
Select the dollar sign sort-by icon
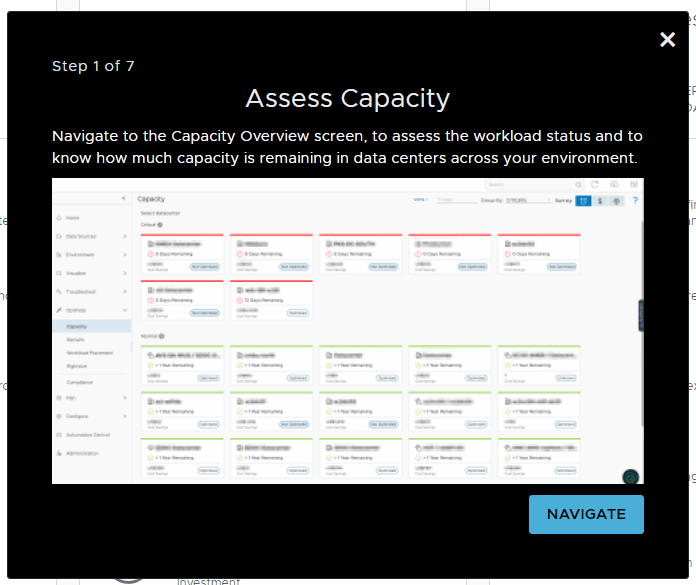pos(599,200)
